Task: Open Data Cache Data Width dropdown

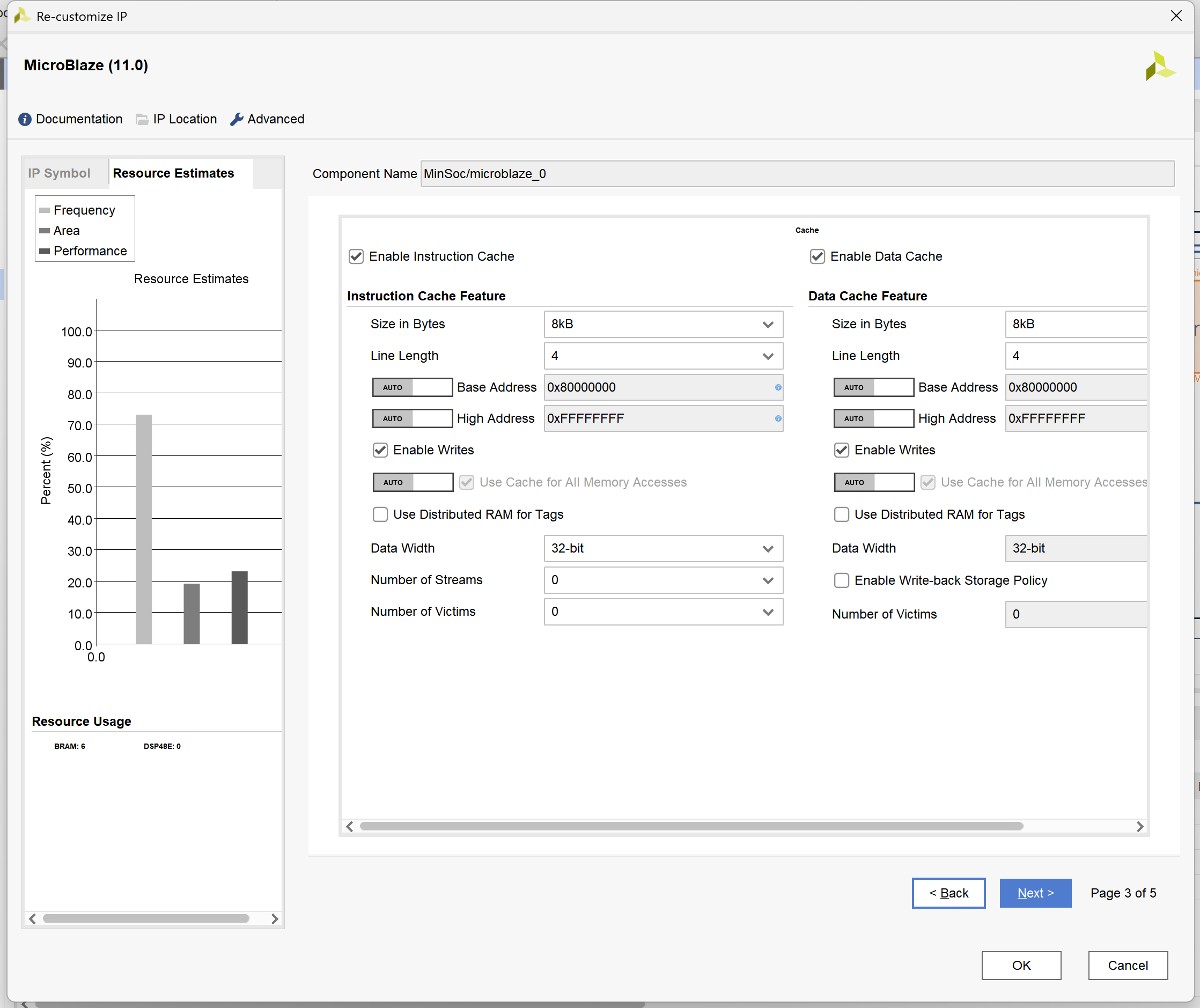Action: [1076, 548]
